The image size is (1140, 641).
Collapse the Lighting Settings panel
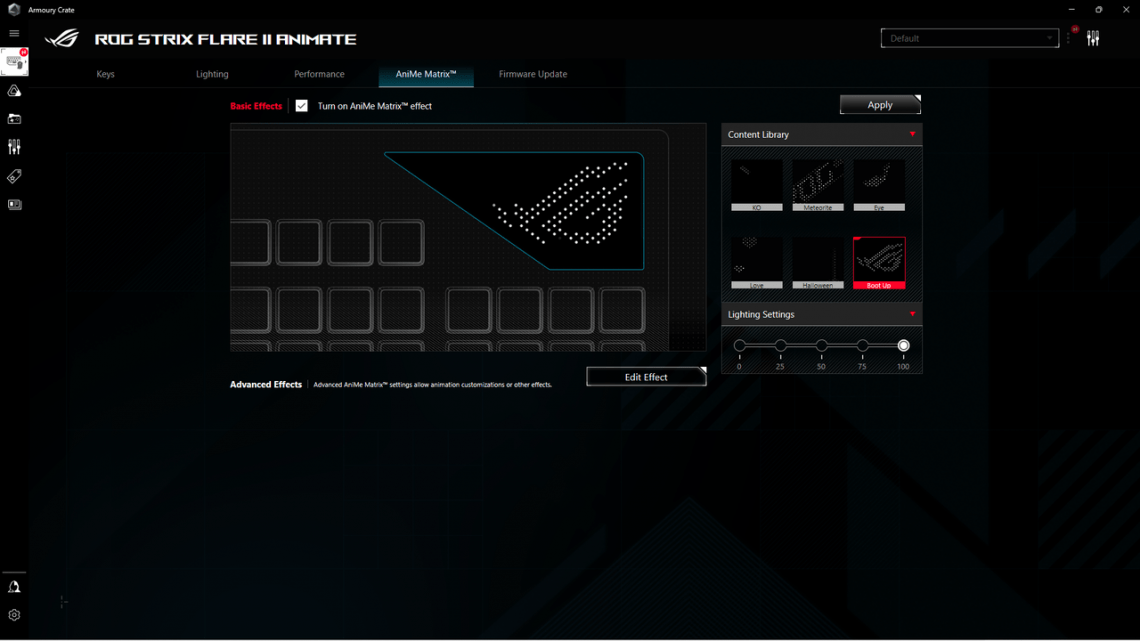tap(912, 314)
